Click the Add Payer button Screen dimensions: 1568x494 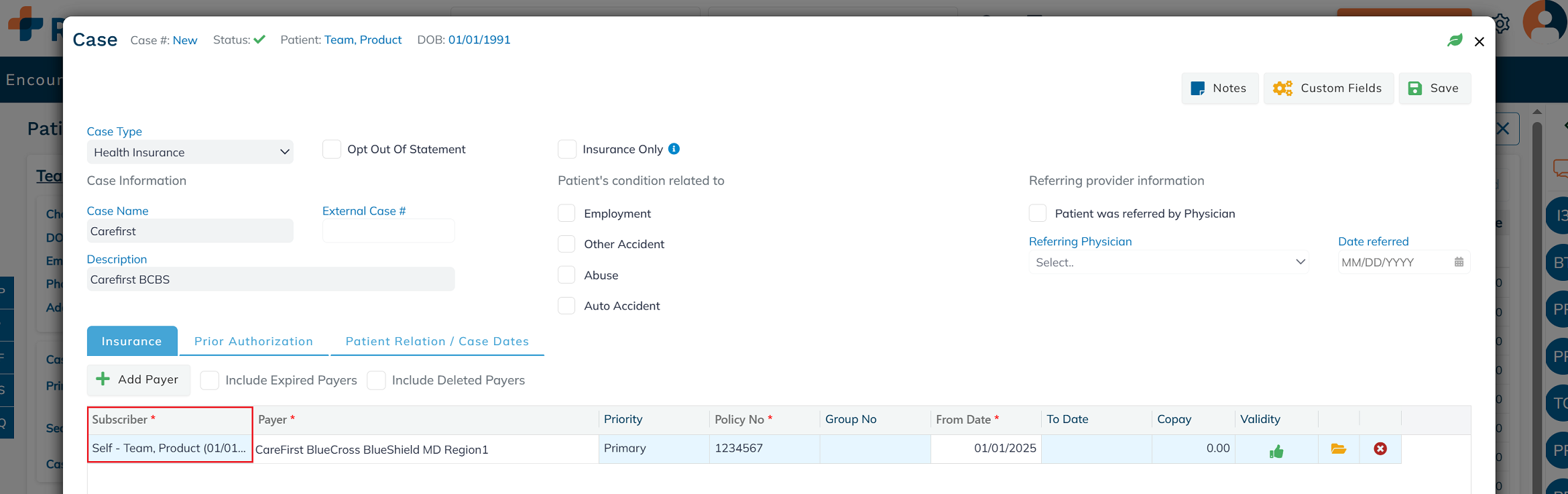pos(138,379)
